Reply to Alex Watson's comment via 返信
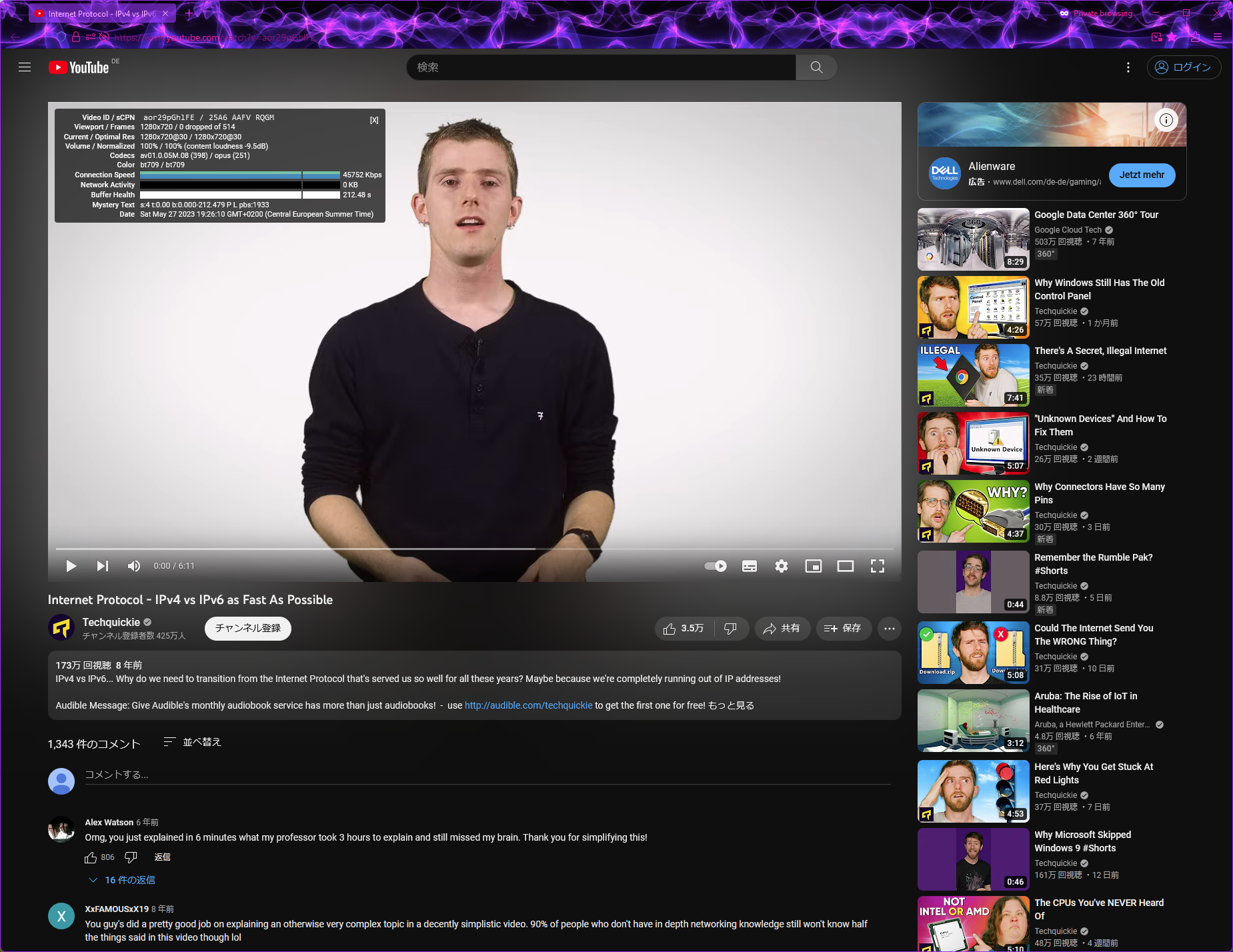1233x952 pixels. tap(163, 857)
